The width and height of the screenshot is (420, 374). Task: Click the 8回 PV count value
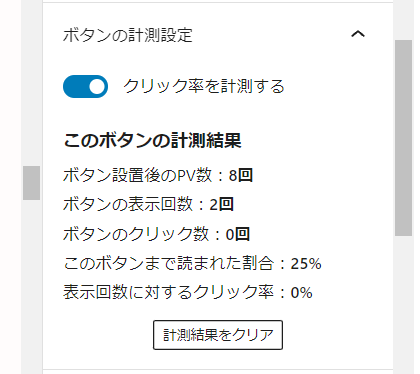click(x=241, y=175)
